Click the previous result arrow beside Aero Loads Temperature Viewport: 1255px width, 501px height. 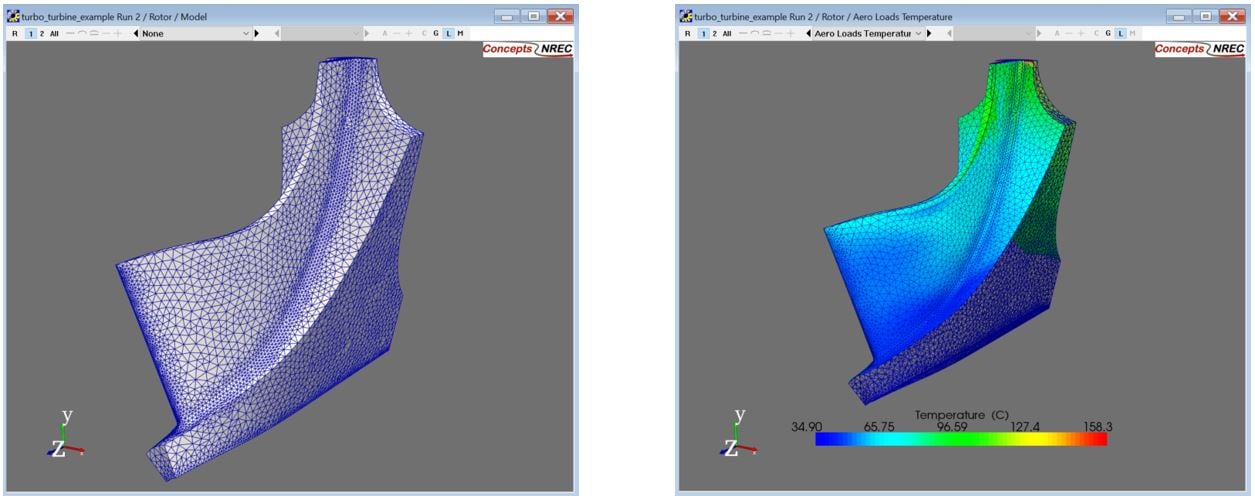click(x=808, y=34)
